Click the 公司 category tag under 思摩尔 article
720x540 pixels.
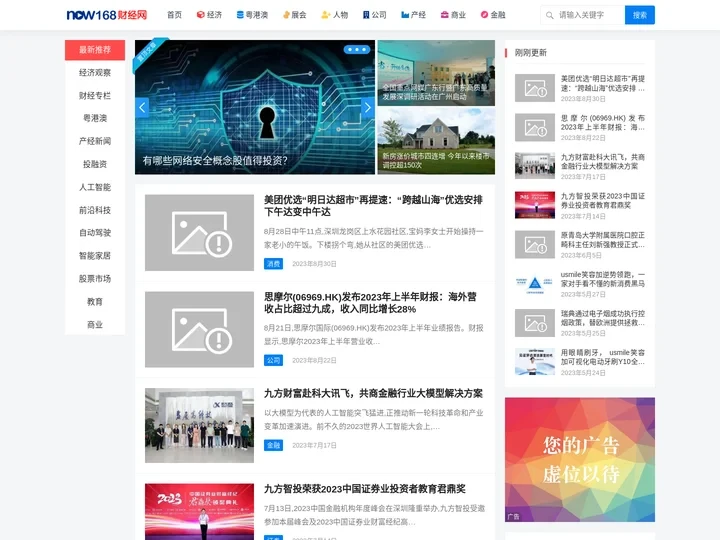pos(273,360)
